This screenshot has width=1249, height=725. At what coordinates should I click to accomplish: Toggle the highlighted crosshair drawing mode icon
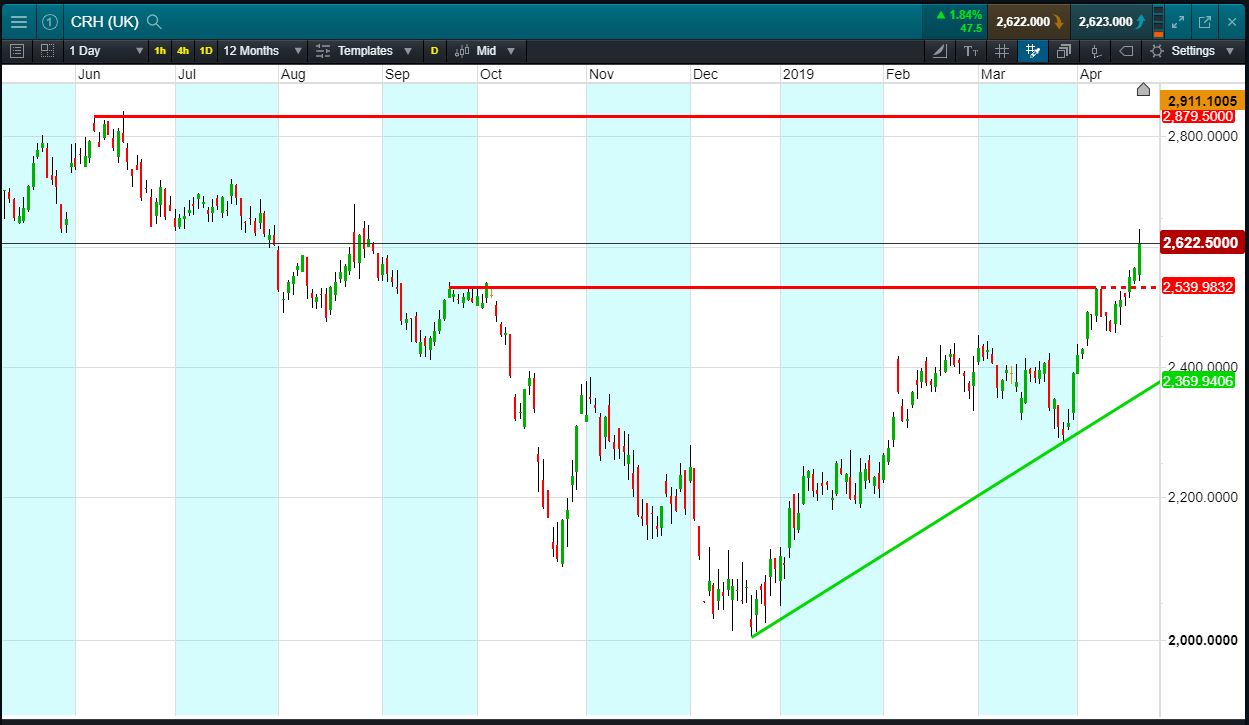coord(1033,50)
